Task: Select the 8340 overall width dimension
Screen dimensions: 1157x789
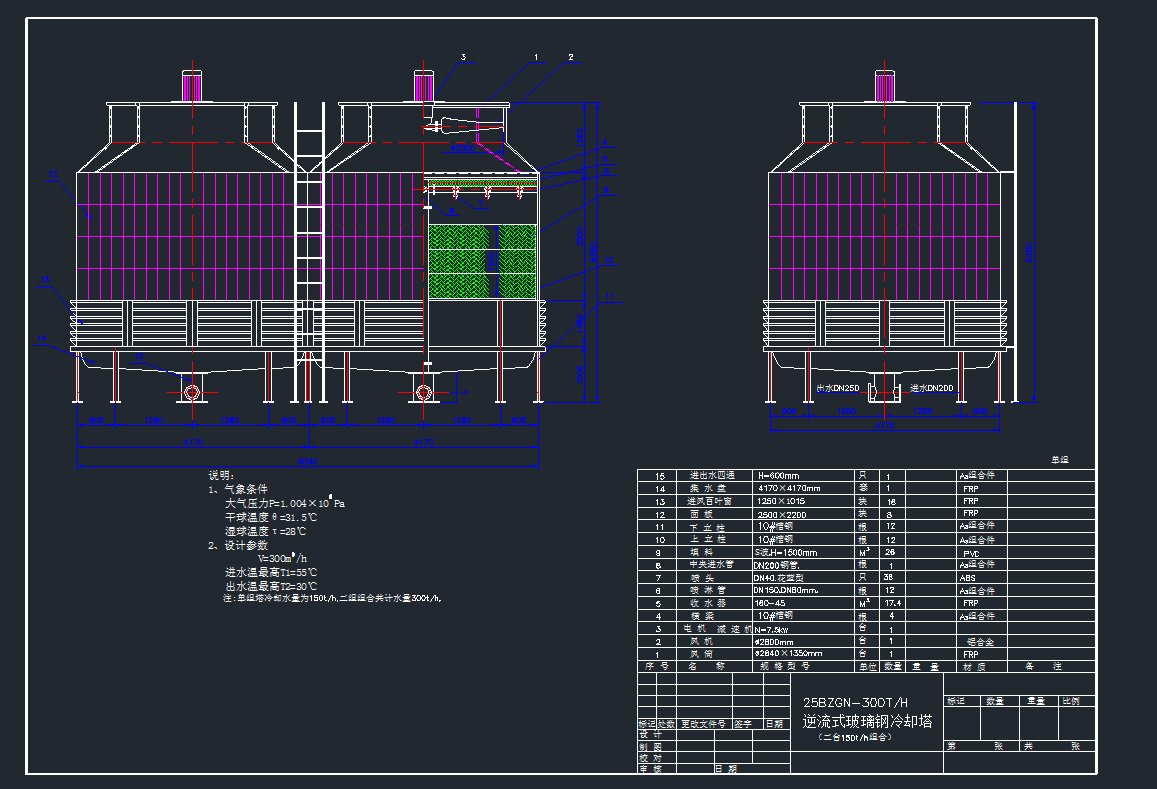Action: (308, 462)
